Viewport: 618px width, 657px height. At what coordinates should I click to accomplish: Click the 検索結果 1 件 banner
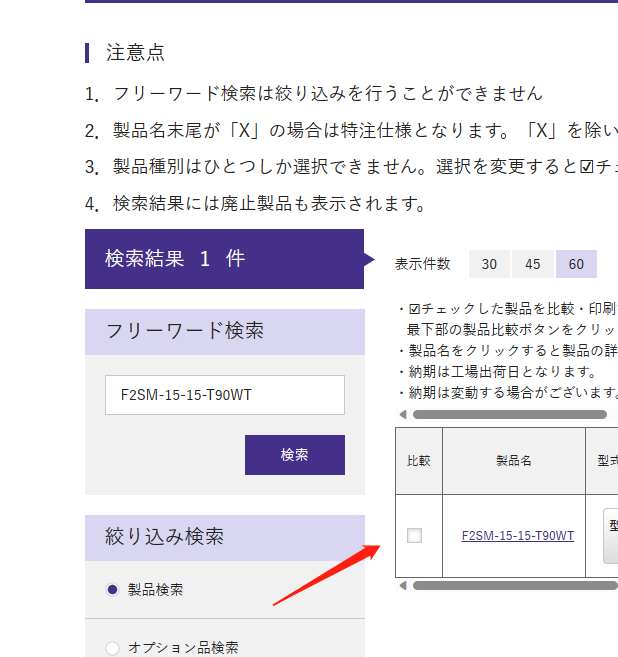point(224,259)
